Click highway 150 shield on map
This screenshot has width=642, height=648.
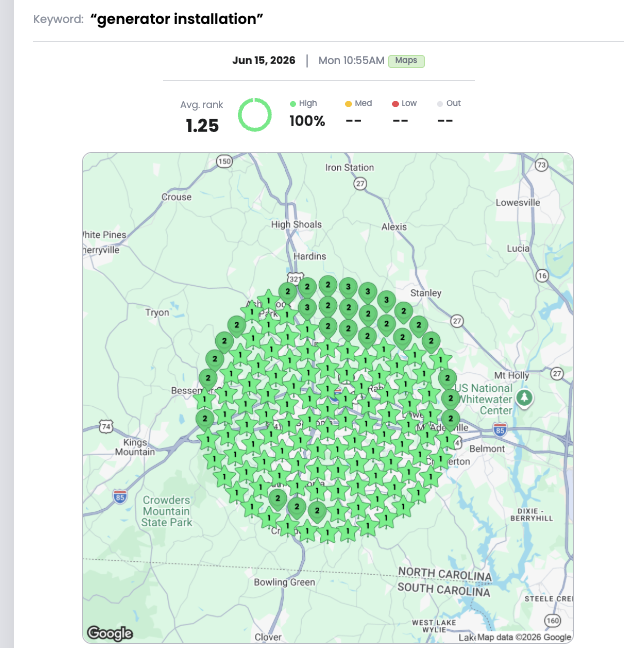click(x=224, y=161)
